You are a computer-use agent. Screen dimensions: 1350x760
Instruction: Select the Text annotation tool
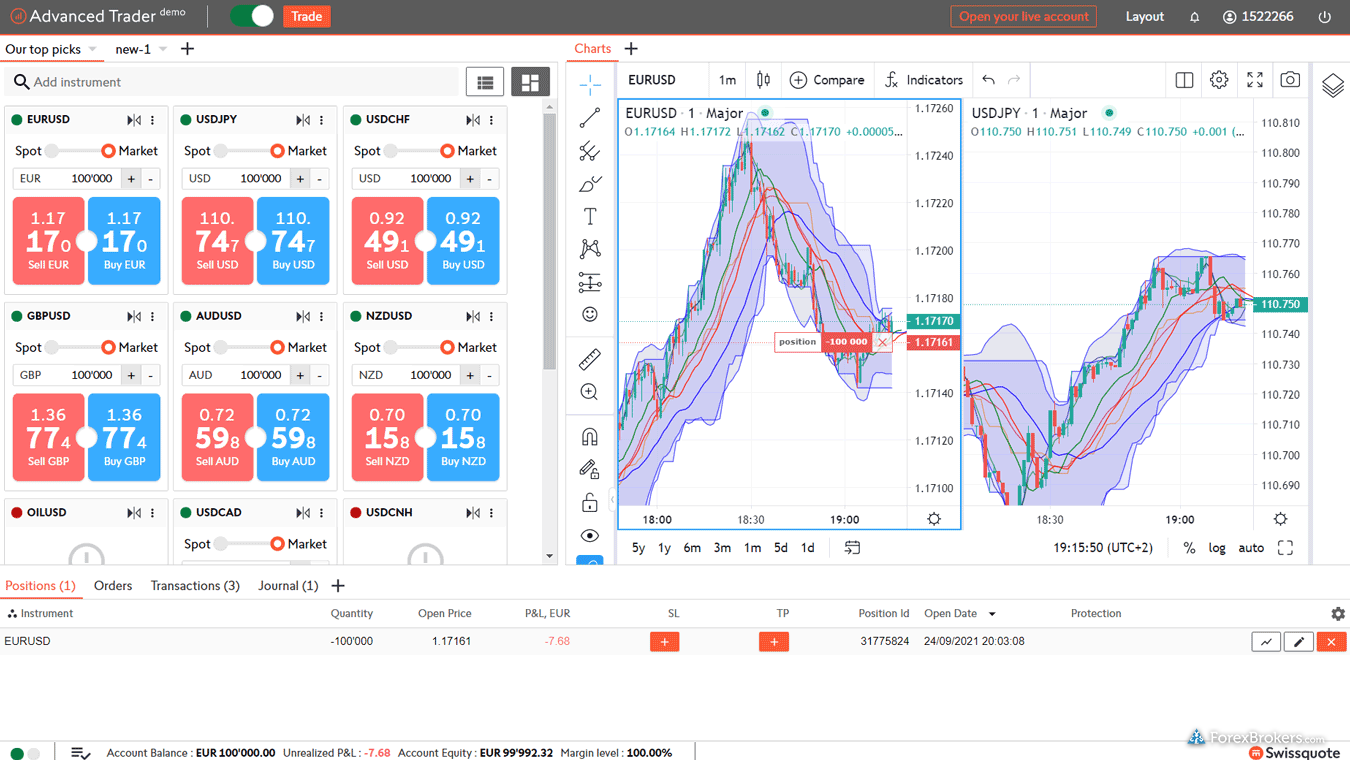coord(590,217)
